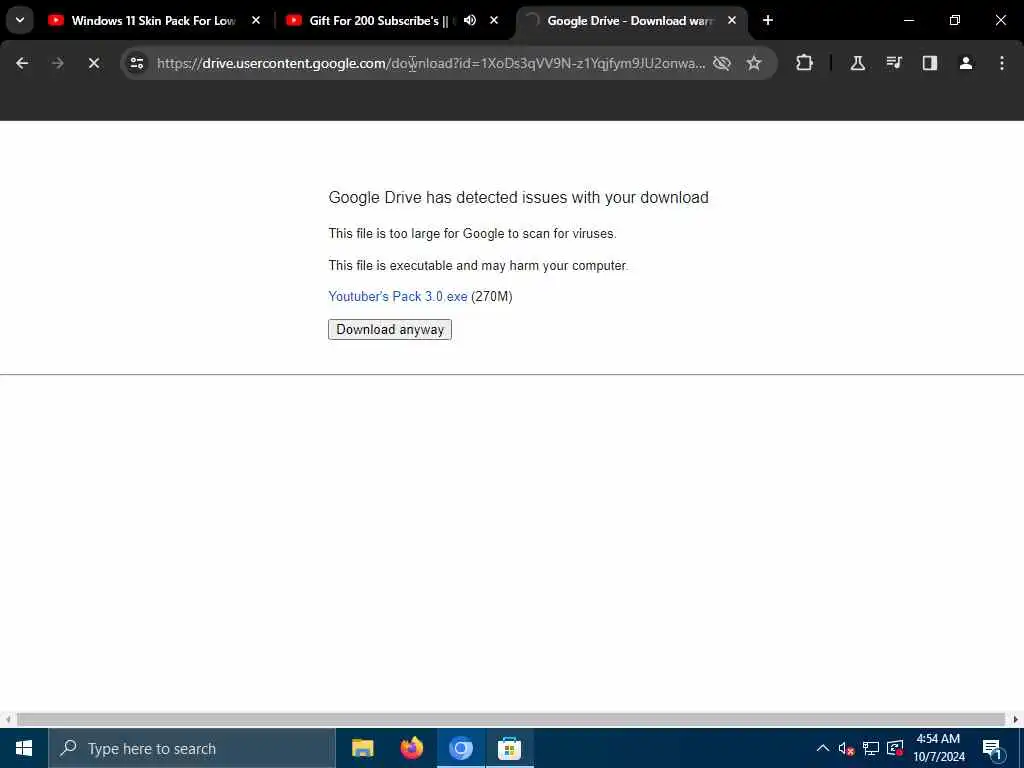
Task: Open Chrome three-dot menu
Action: (x=1001, y=63)
